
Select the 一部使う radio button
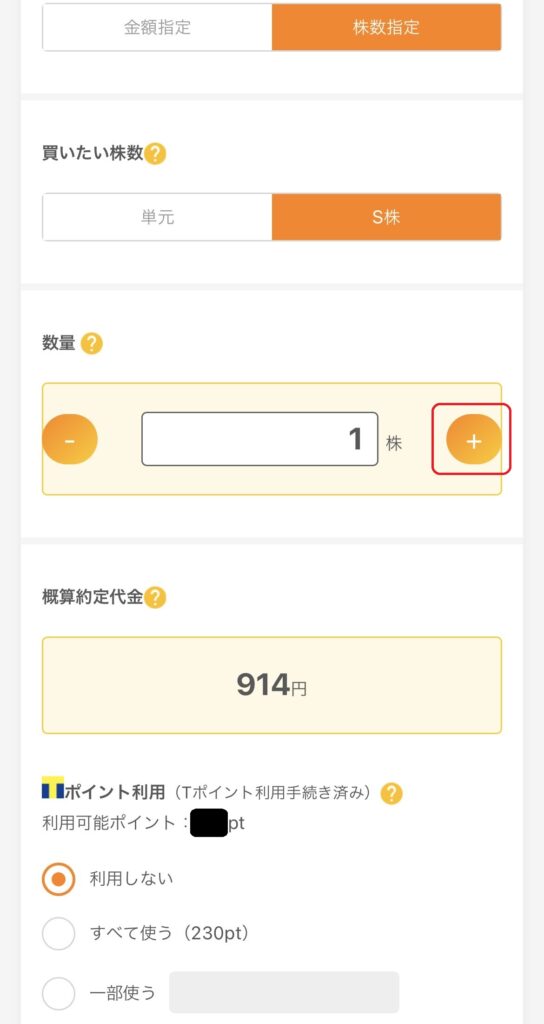tap(59, 993)
